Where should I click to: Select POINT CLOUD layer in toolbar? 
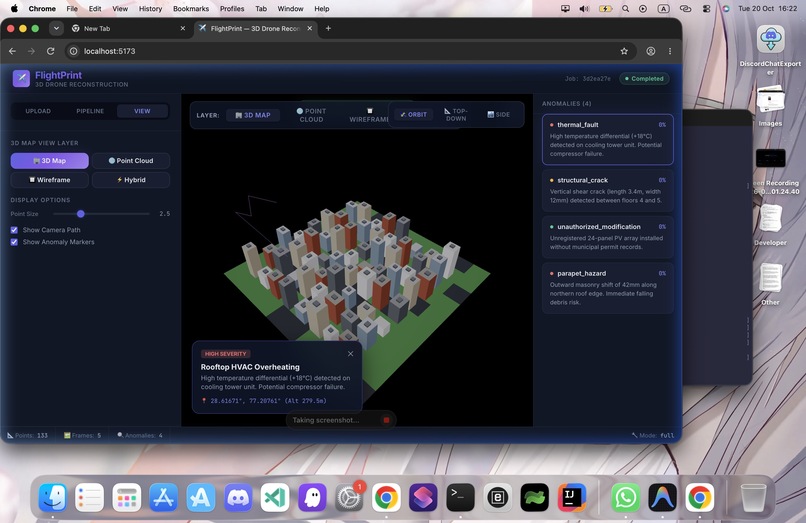pos(311,115)
